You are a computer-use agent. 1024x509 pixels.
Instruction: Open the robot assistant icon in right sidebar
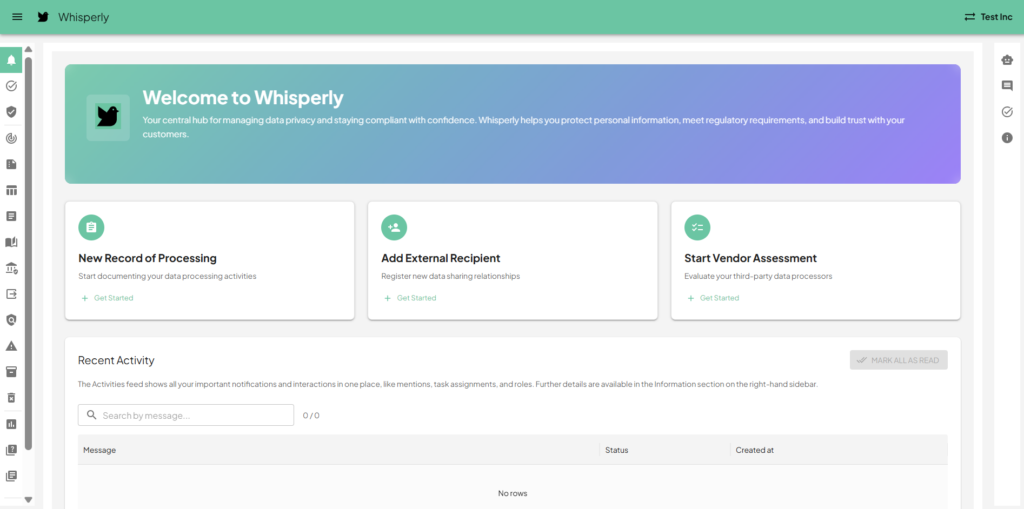pyautogui.click(x=1007, y=59)
